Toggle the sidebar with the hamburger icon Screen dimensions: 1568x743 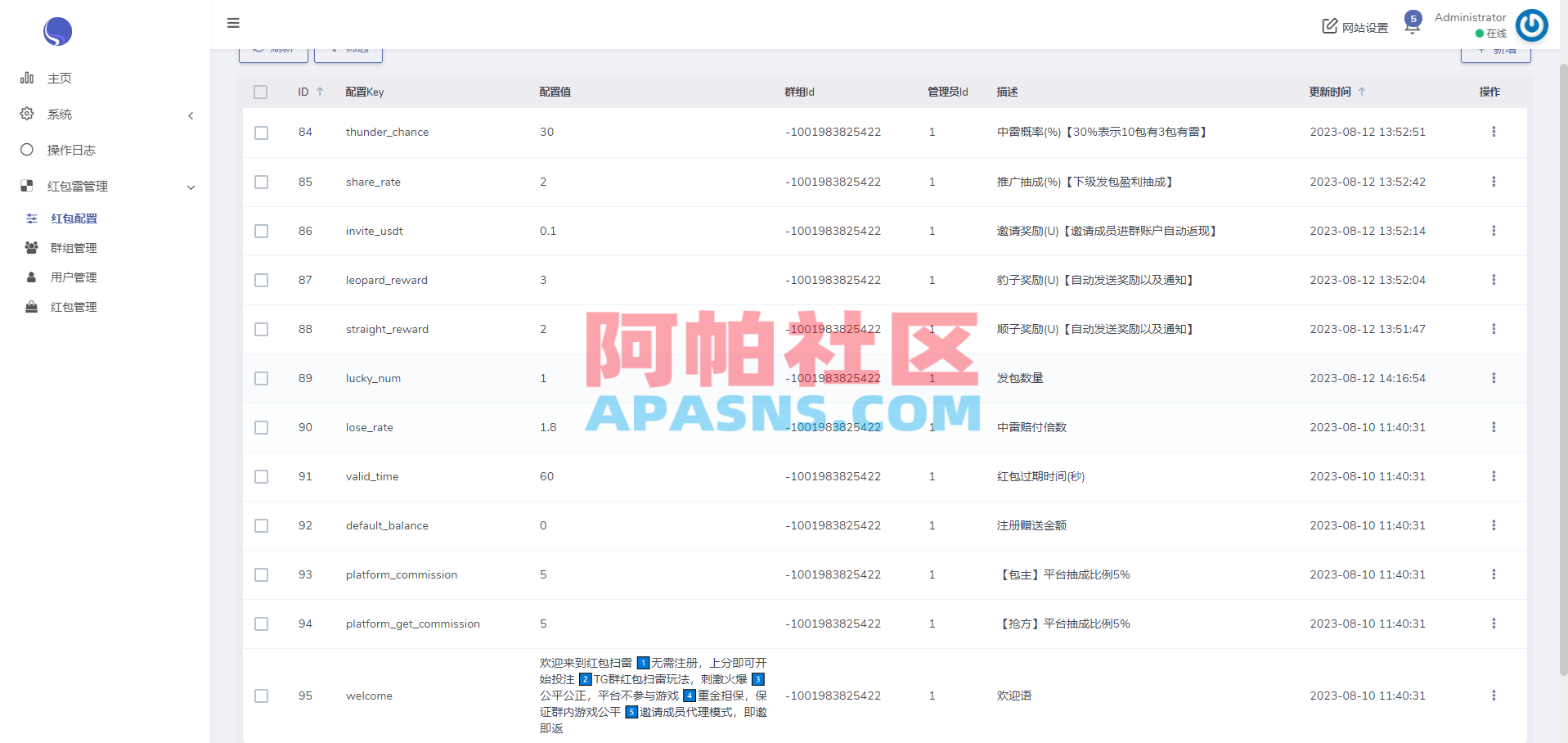[233, 23]
